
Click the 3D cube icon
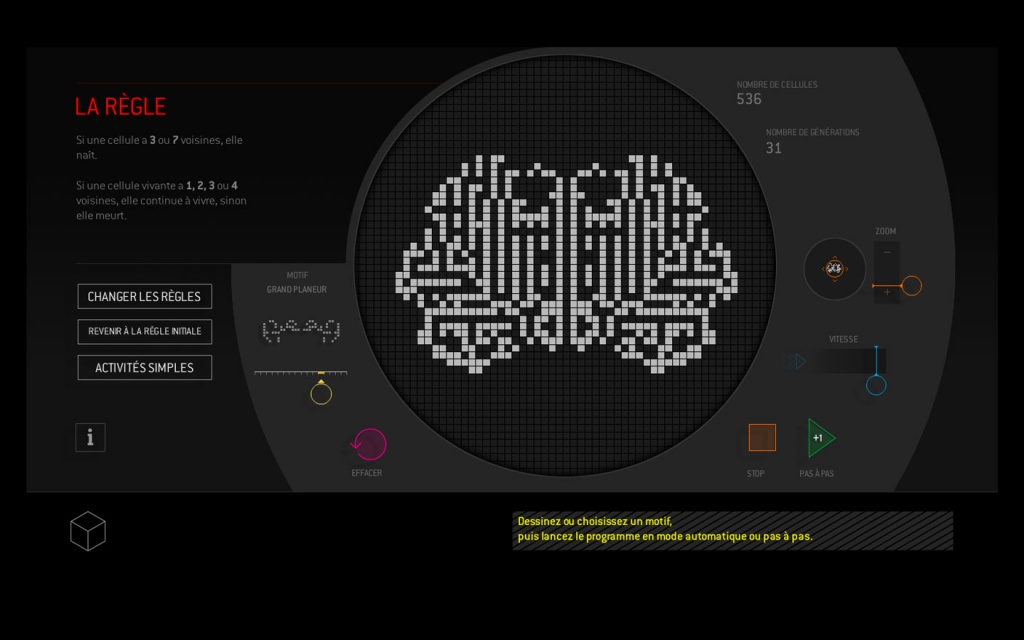click(88, 531)
